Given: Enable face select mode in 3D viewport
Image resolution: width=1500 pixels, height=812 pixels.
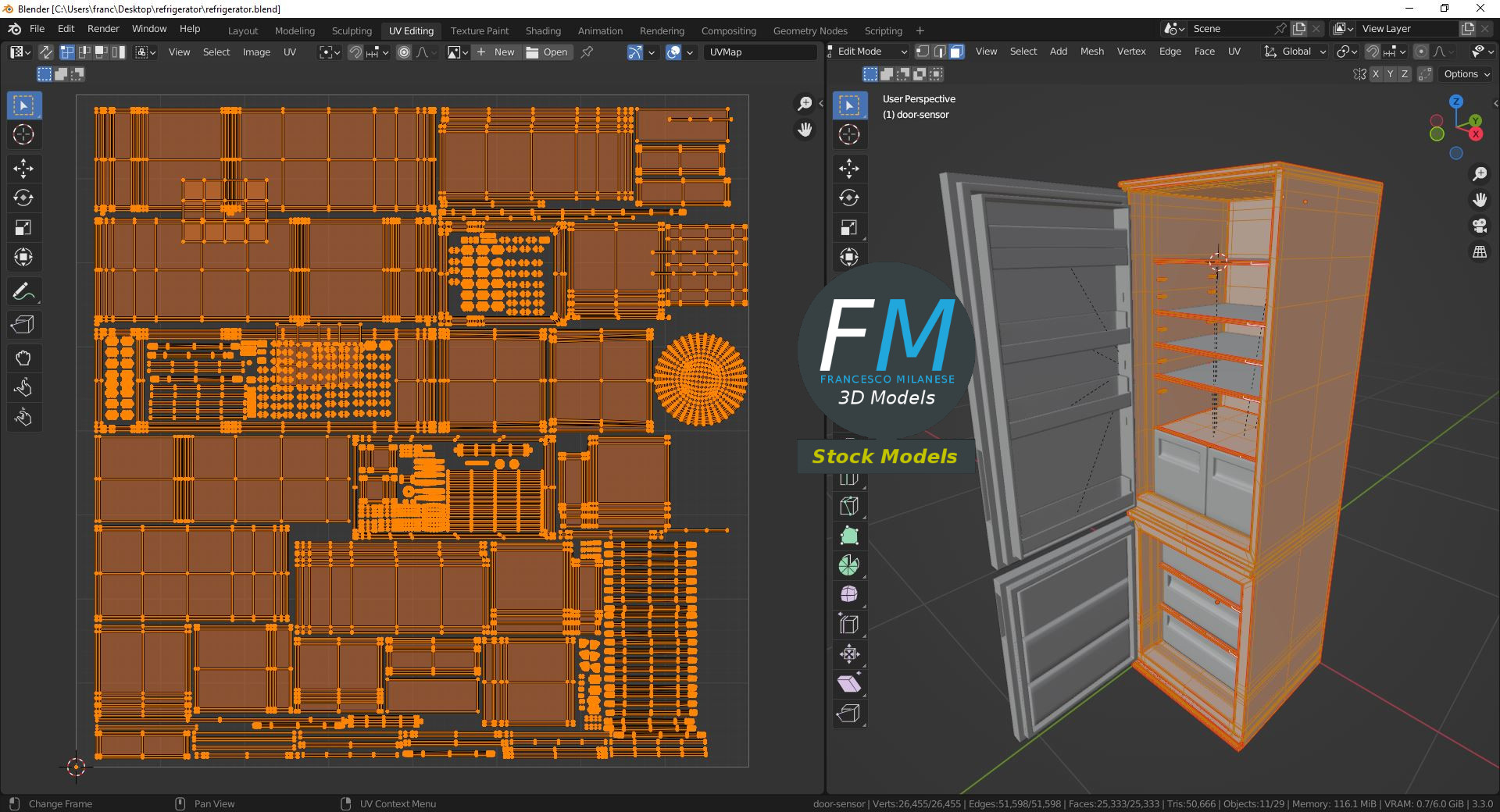Looking at the screenshot, I should point(956,52).
